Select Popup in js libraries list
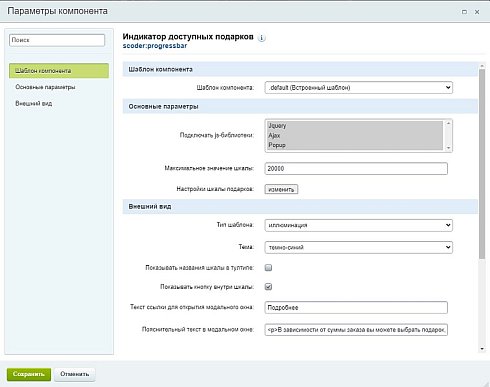Viewport: 490px width, 387px height. tap(355, 145)
